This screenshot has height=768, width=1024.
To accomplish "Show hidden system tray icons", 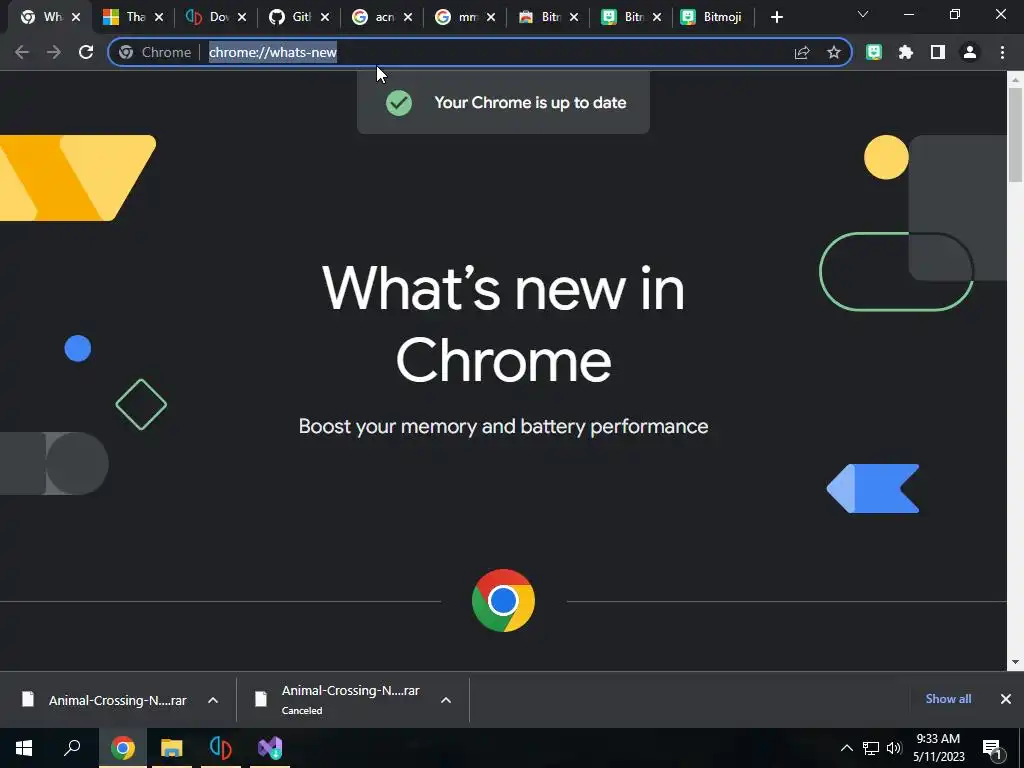I will pyautogui.click(x=846, y=748).
